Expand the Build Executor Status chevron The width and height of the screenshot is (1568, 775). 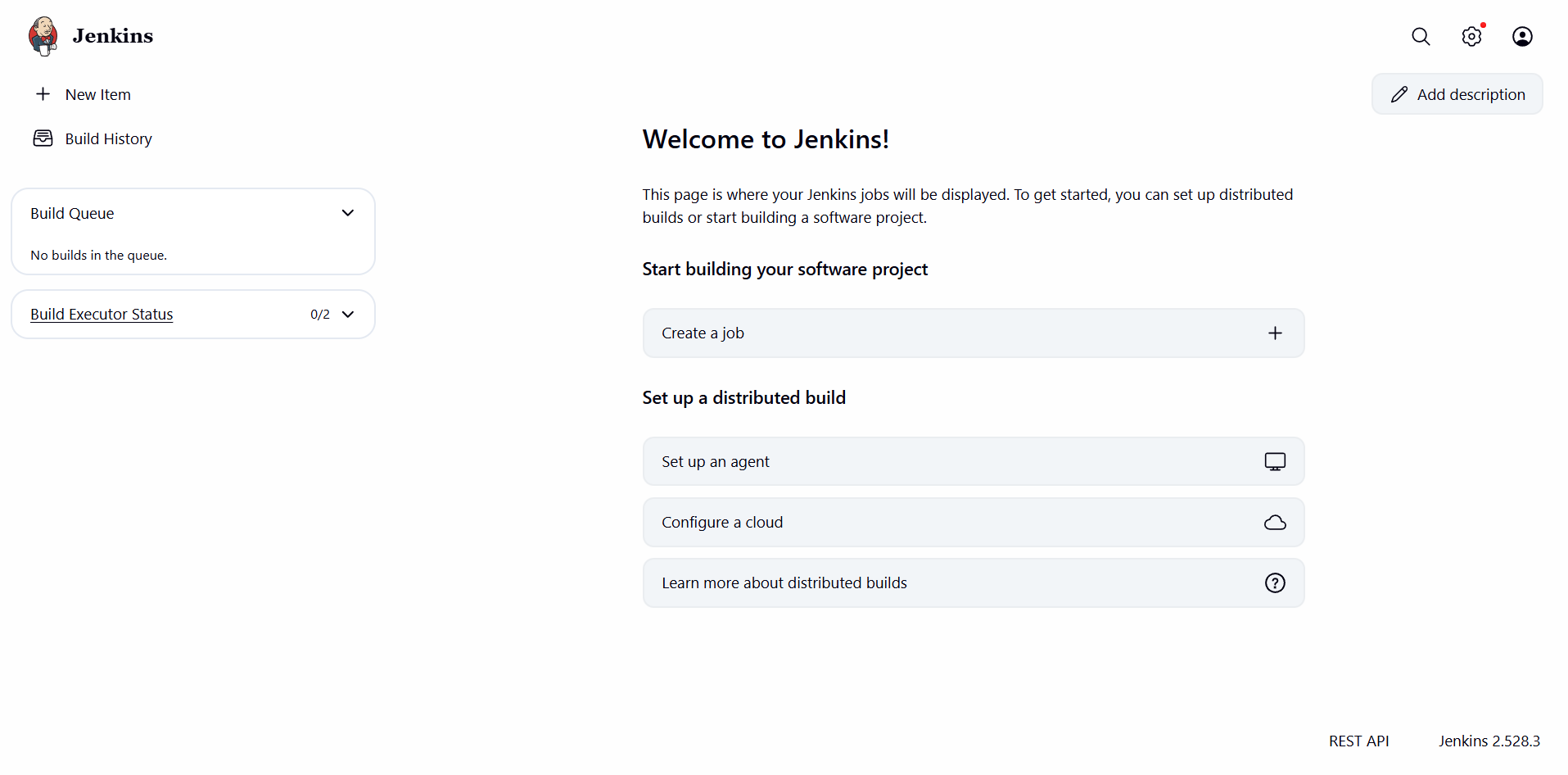coord(348,315)
